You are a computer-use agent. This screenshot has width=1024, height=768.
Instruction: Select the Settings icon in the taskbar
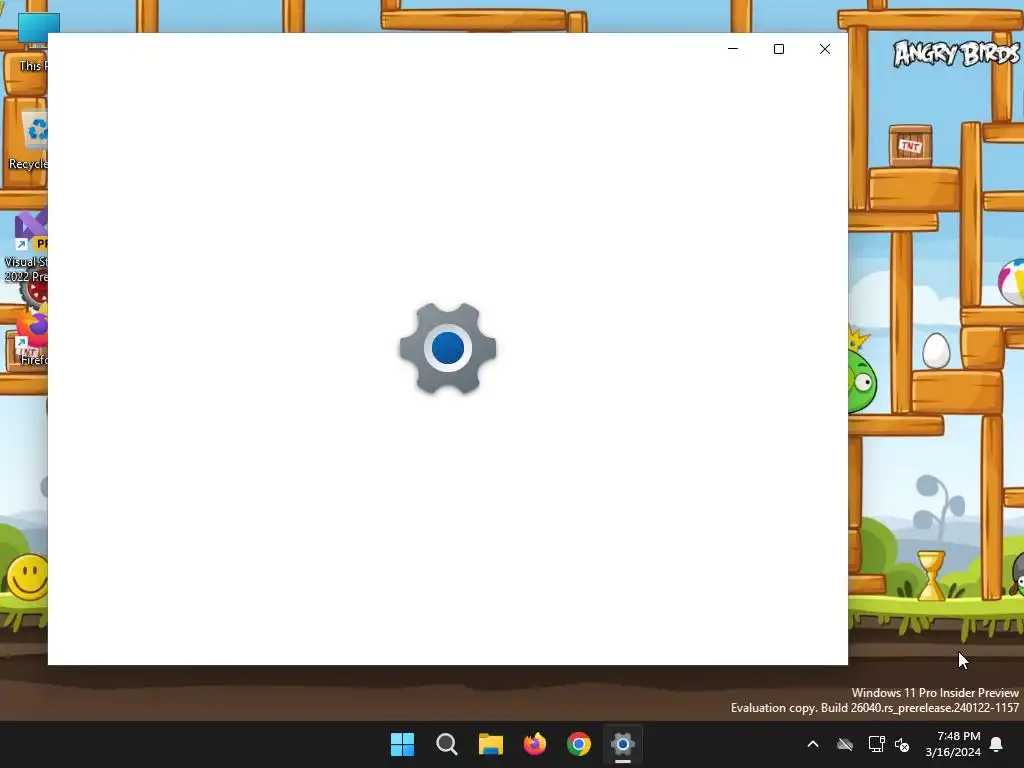point(622,744)
